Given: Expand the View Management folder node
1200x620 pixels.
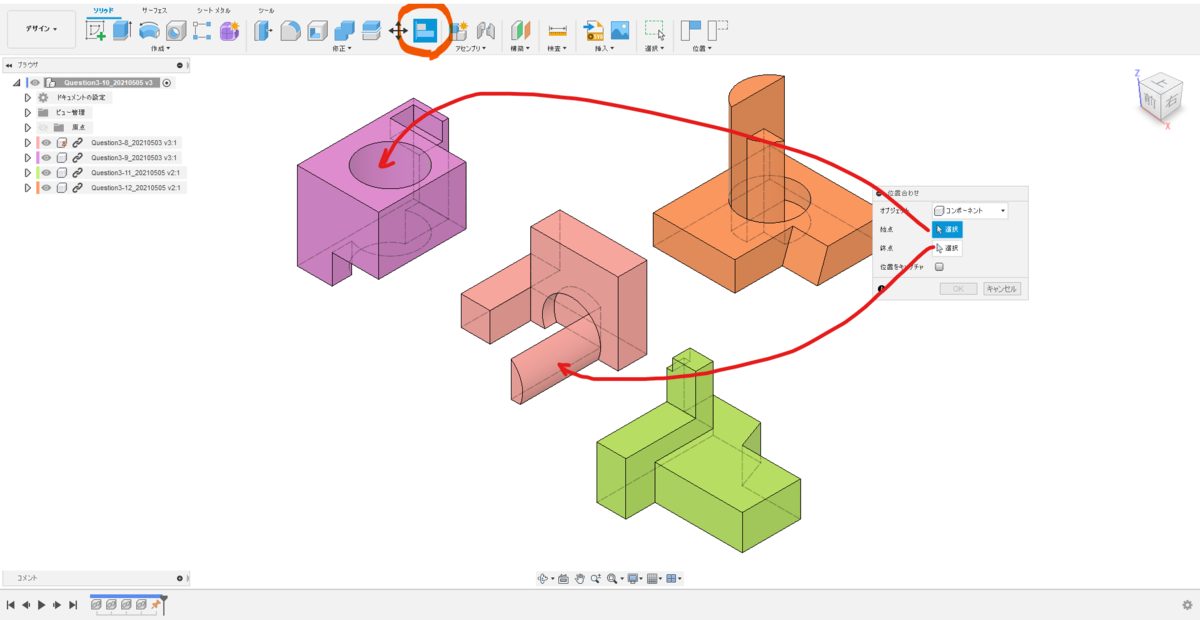Looking at the screenshot, I should point(28,113).
